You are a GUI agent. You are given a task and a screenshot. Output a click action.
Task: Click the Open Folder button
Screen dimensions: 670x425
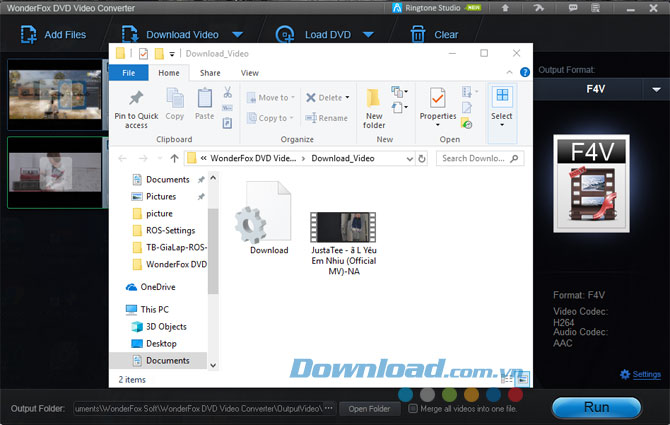pyautogui.click(x=369, y=409)
